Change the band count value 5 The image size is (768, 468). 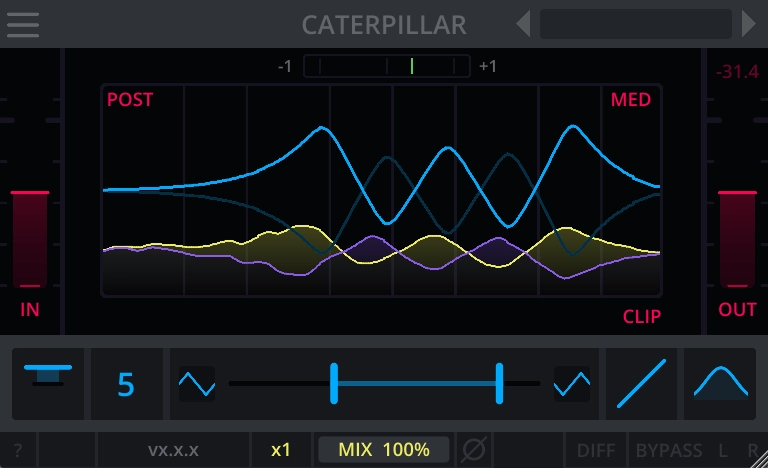coord(126,384)
